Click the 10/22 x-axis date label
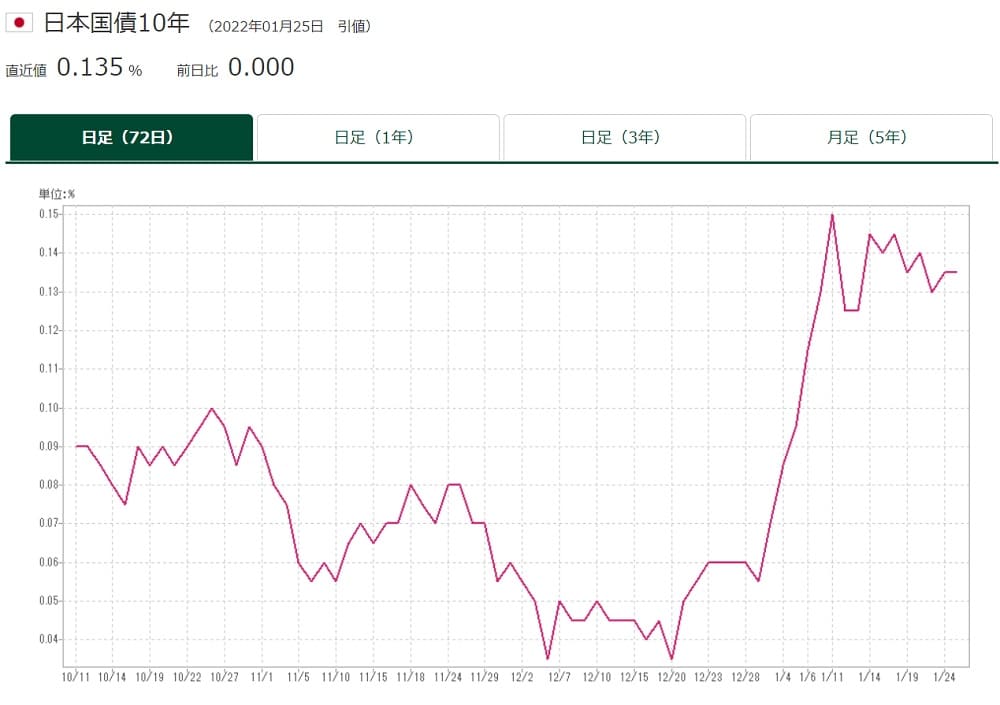1000x705 pixels. pyautogui.click(x=187, y=677)
